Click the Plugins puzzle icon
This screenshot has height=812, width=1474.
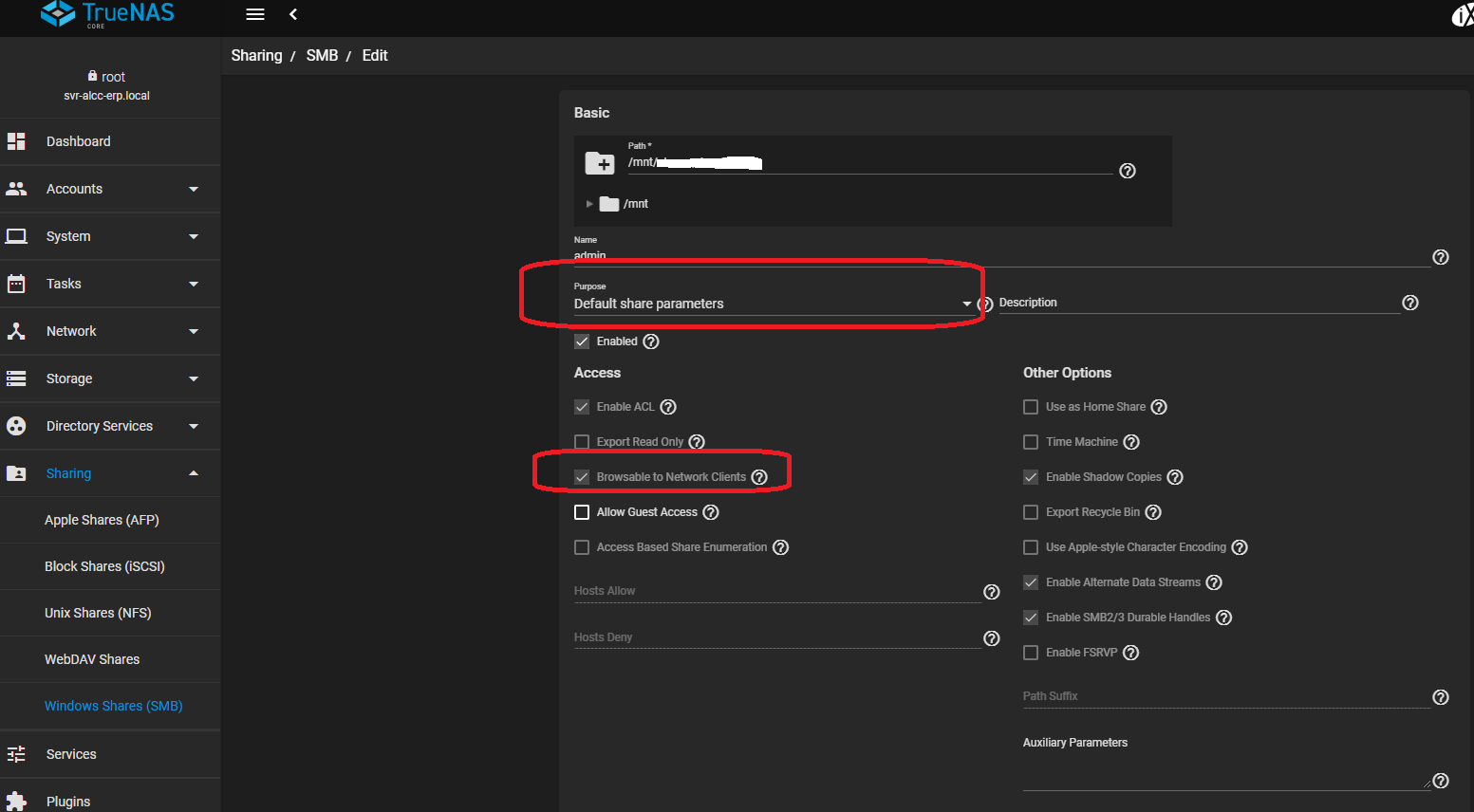[x=16, y=802]
